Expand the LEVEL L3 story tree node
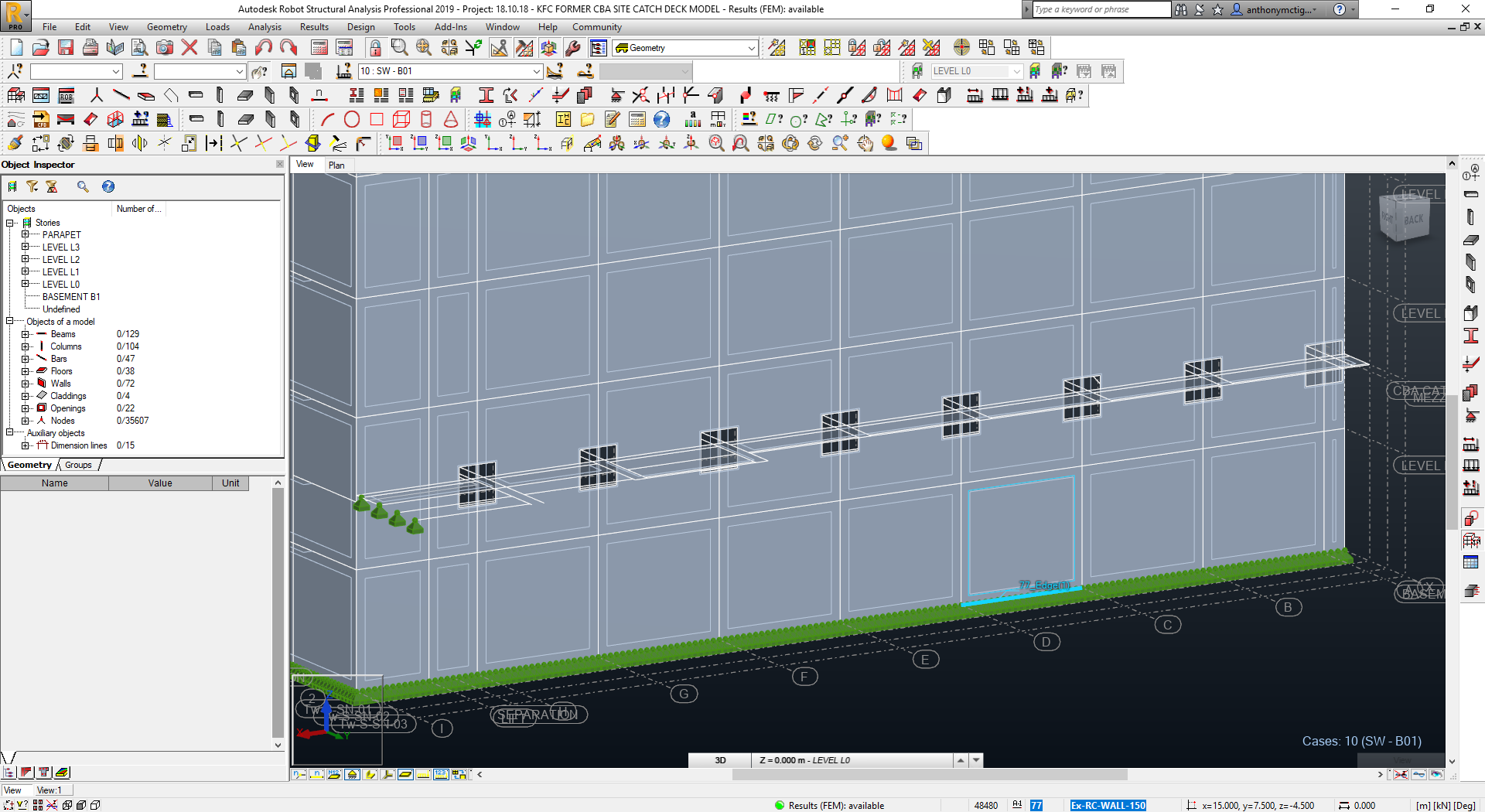 click(x=25, y=247)
